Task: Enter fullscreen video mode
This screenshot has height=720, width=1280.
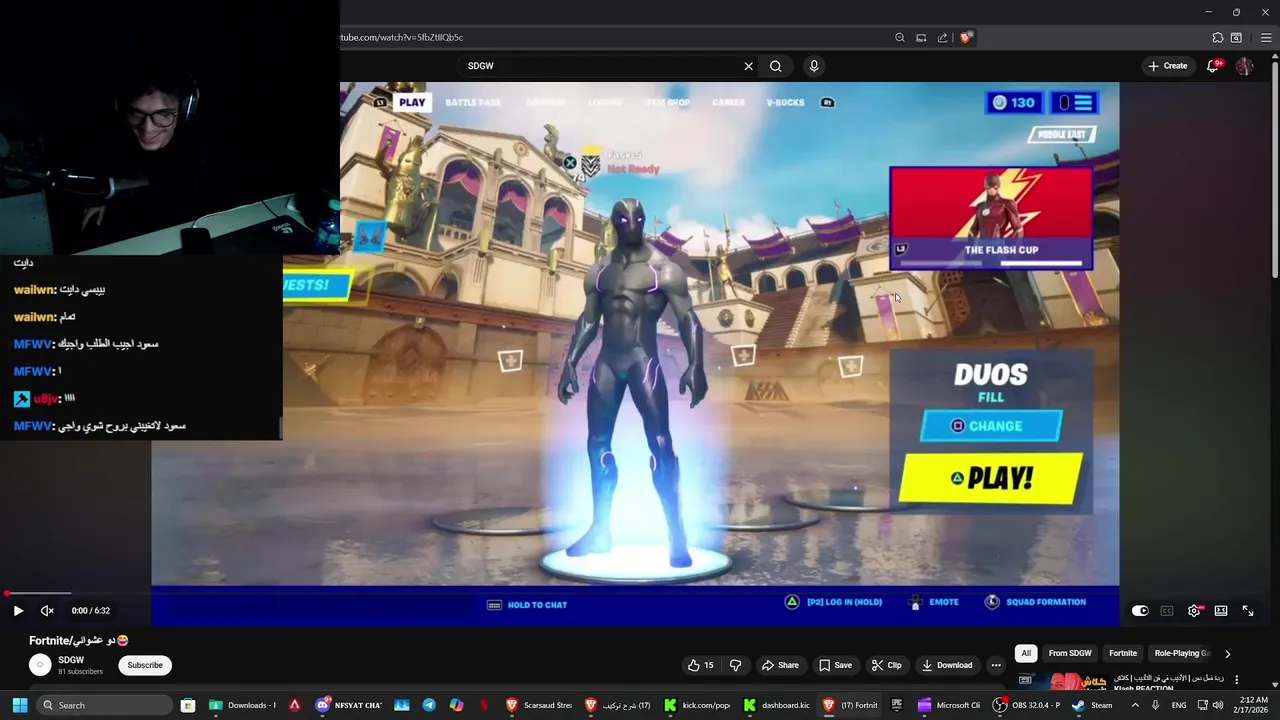Action: point(1248,610)
